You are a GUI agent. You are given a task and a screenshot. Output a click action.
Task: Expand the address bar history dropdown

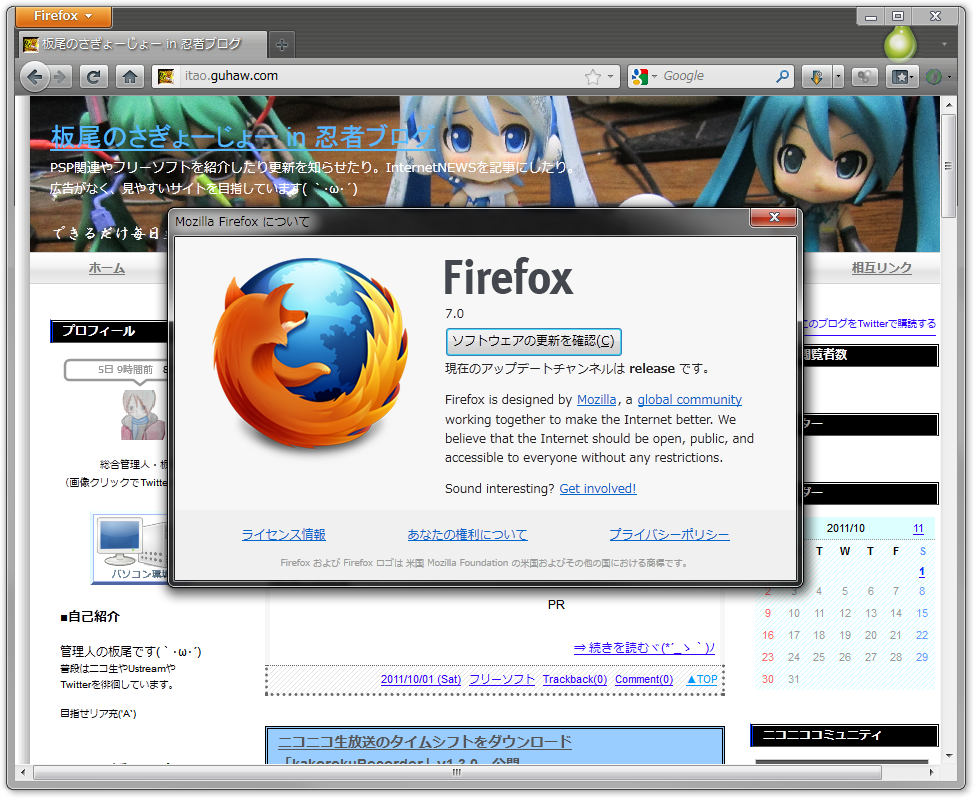(x=611, y=77)
